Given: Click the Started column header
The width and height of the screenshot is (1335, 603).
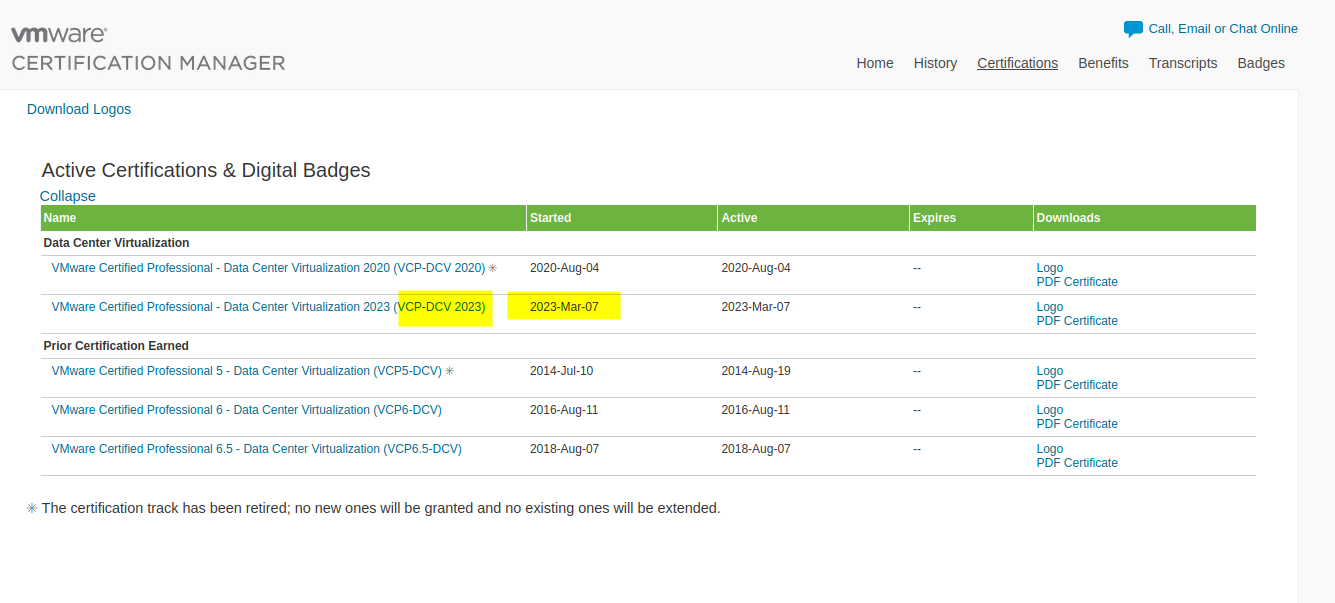Looking at the screenshot, I should click(622, 218).
